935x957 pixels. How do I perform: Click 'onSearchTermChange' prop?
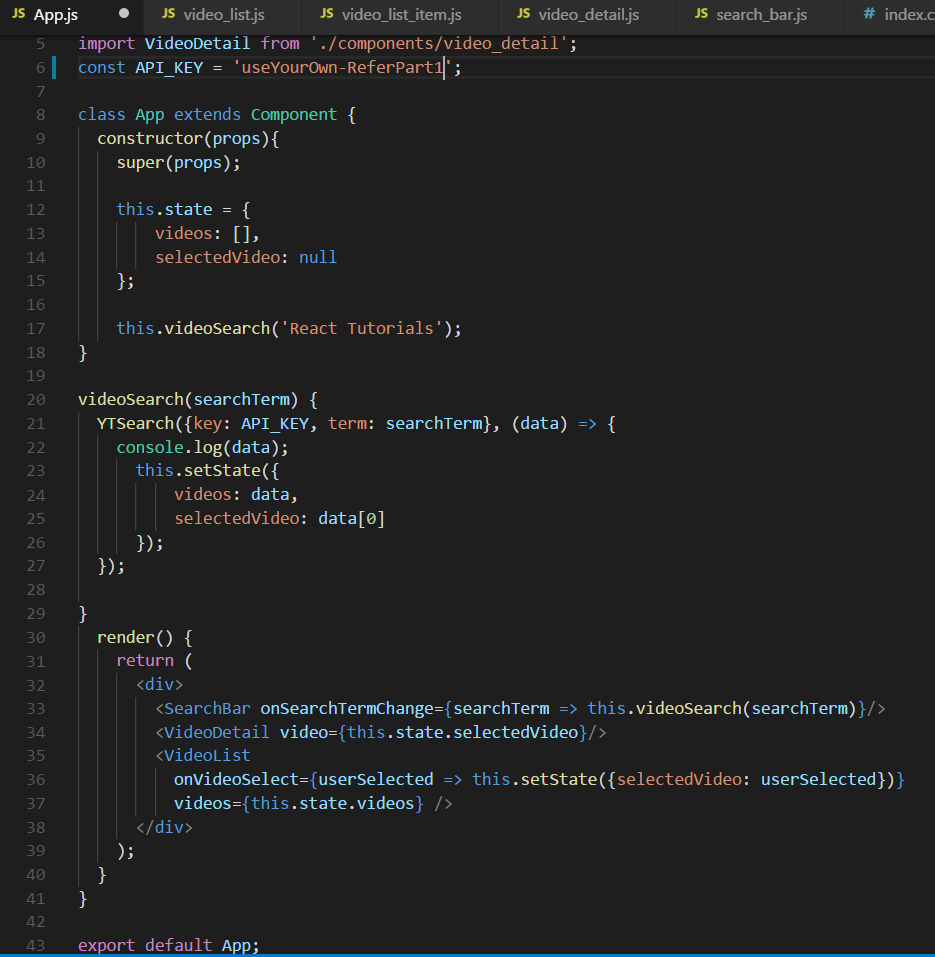pyautogui.click(x=347, y=709)
